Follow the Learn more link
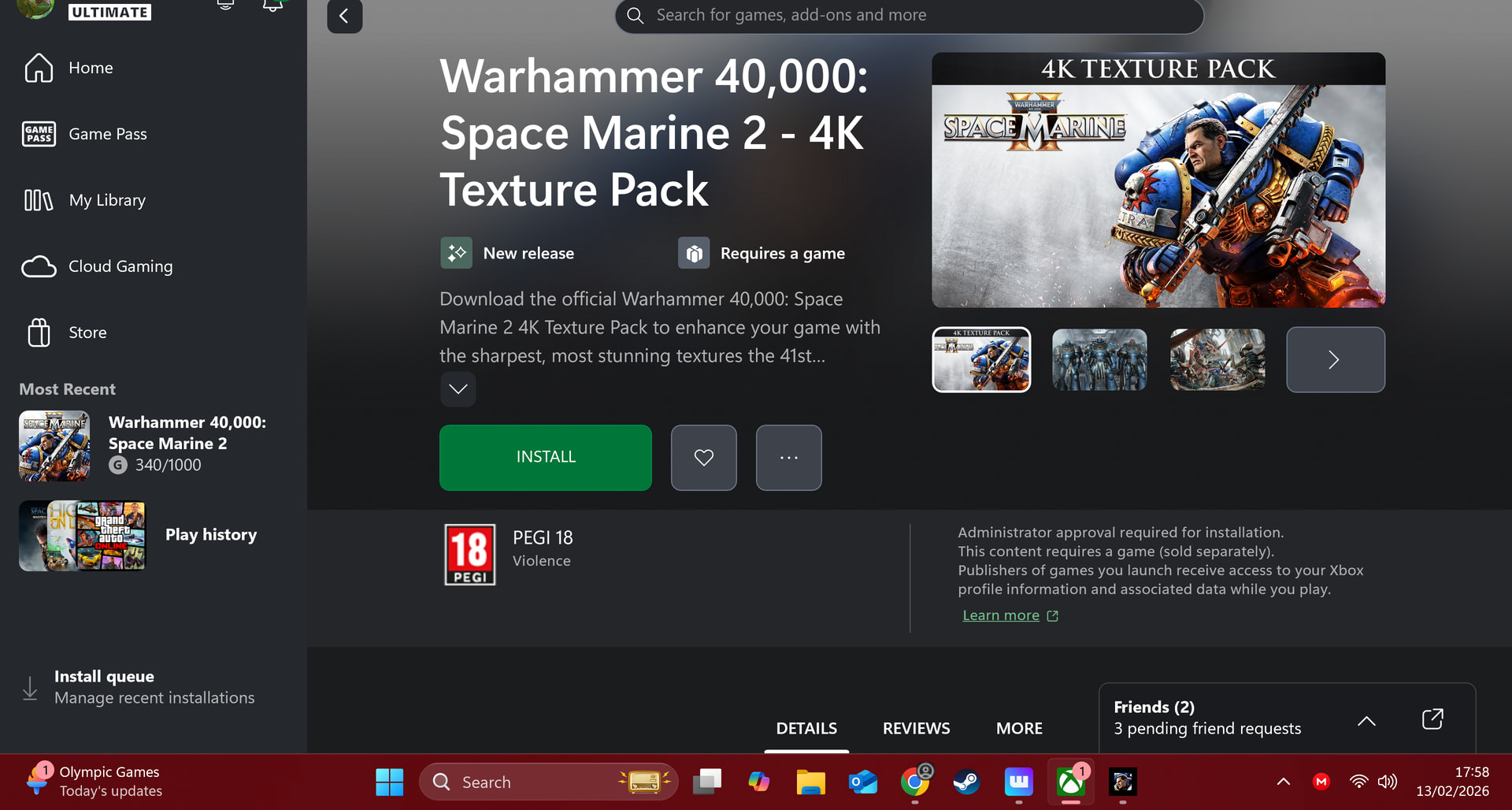This screenshot has width=1512, height=810. 1001,615
